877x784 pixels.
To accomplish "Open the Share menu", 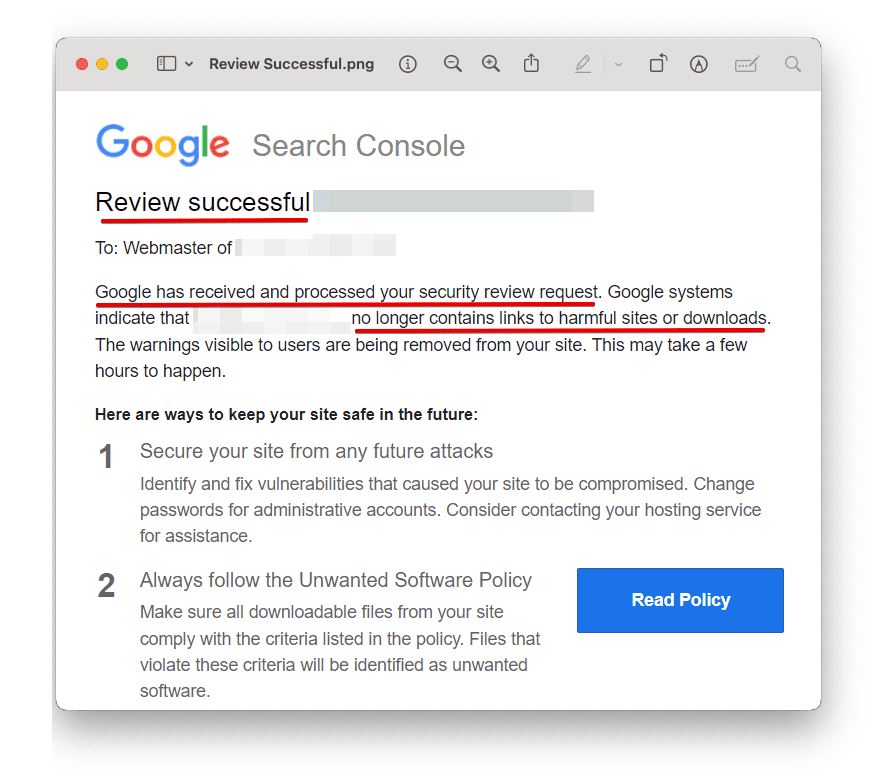I will (531, 64).
